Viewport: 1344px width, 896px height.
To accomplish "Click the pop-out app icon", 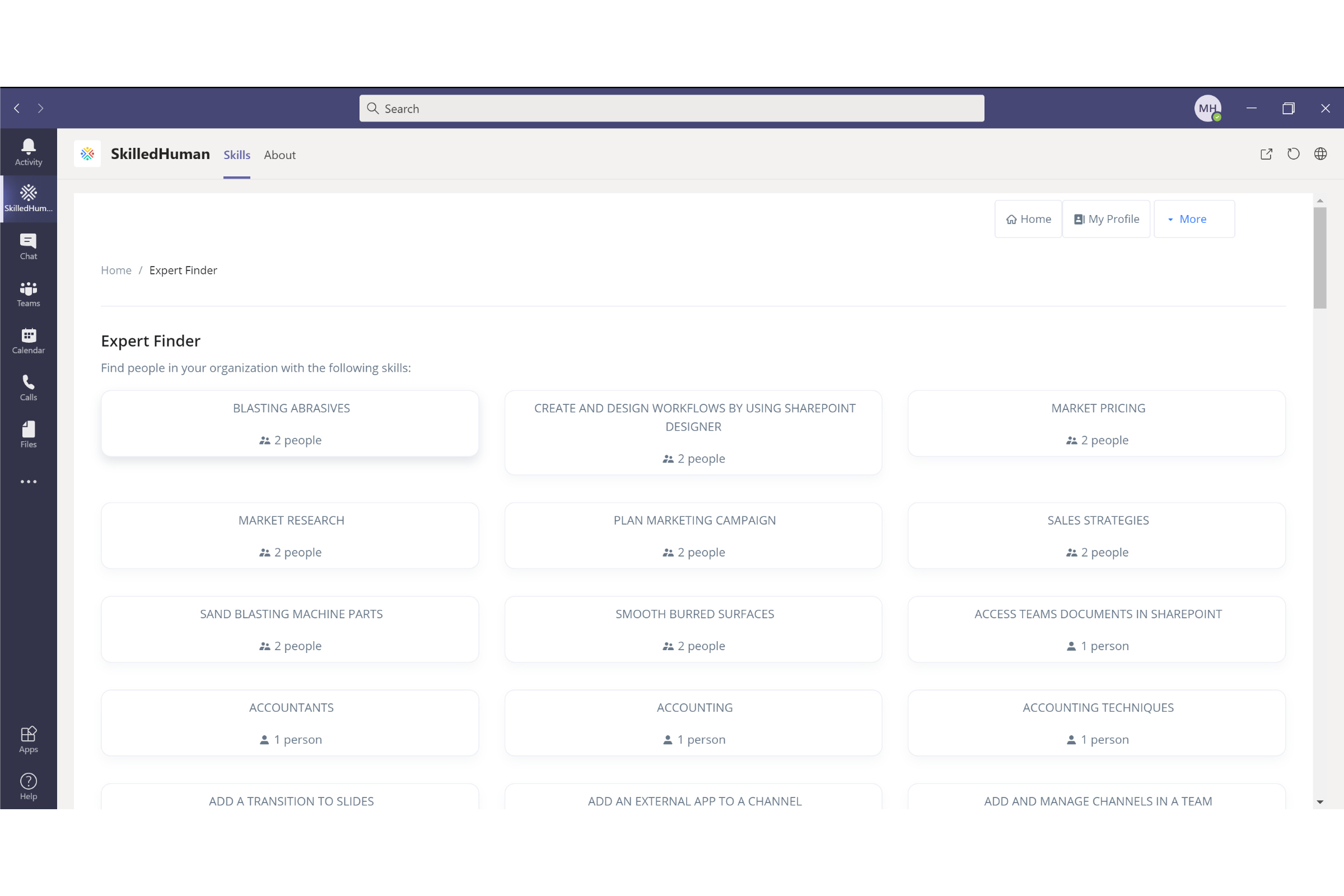I will point(1266,155).
